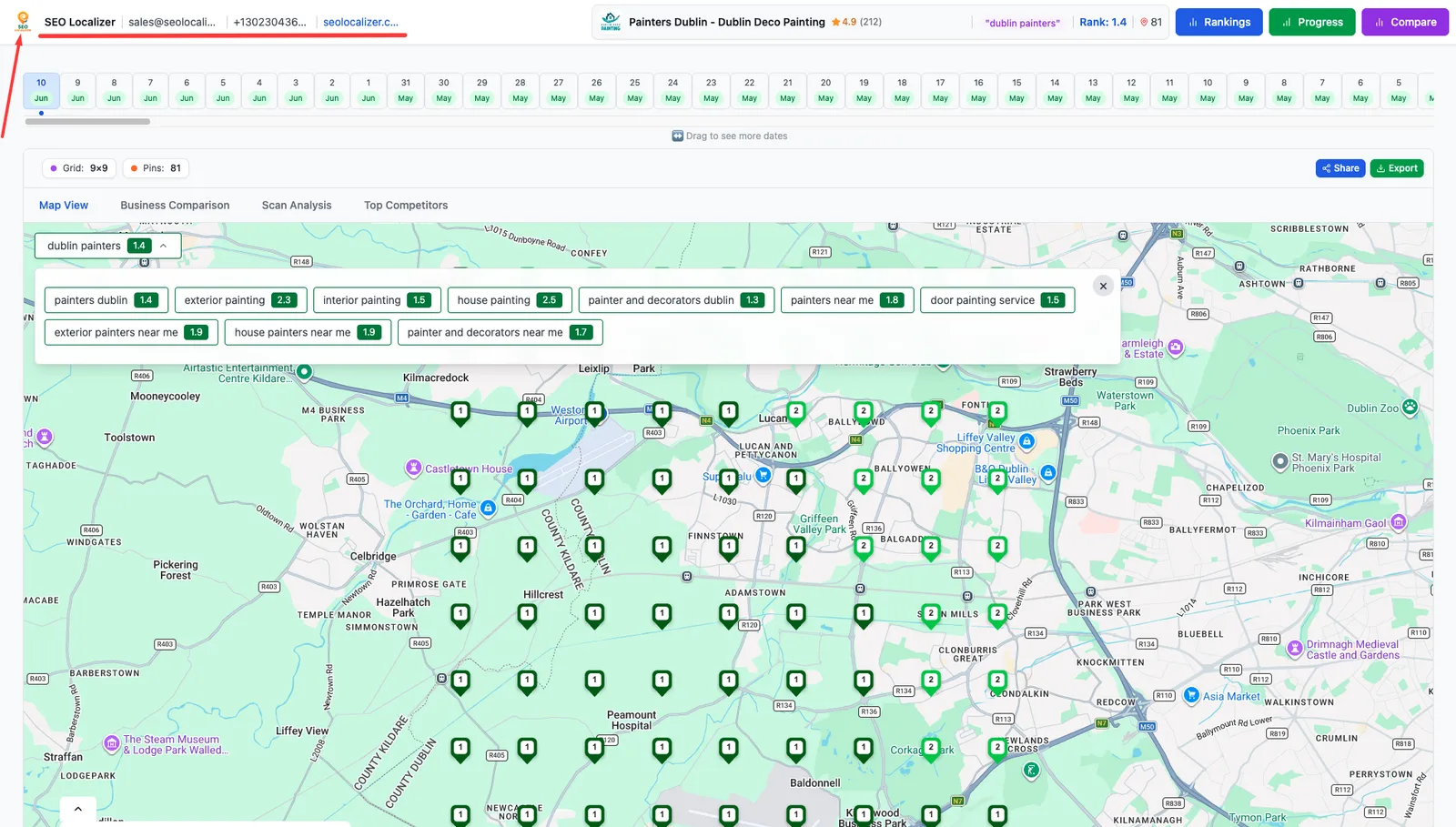1456x827 pixels.
Task: Click the Grid: 9×9 badge
Action: point(79,168)
